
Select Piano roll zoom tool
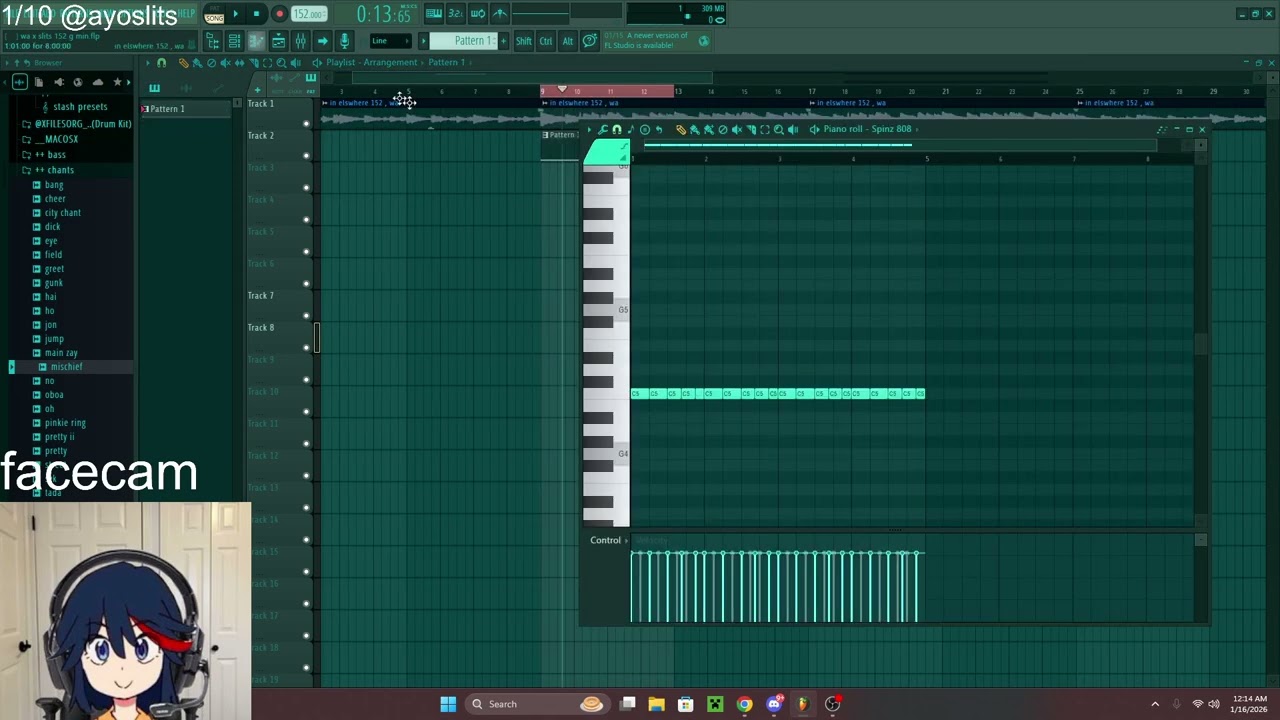point(779,130)
